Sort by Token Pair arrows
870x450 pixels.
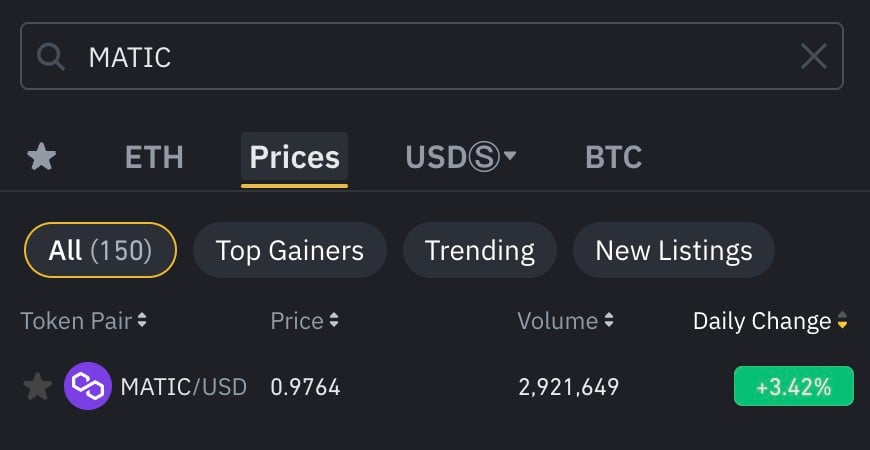coord(142,320)
